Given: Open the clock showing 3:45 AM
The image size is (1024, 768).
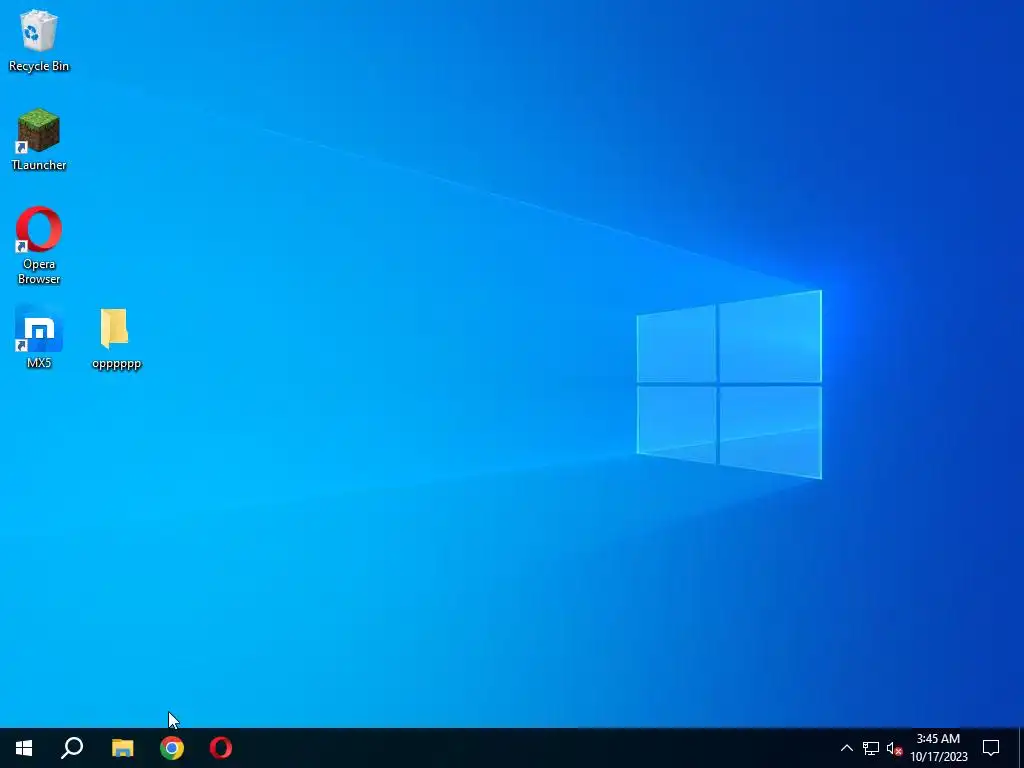Looking at the screenshot, I should point(938,748).
